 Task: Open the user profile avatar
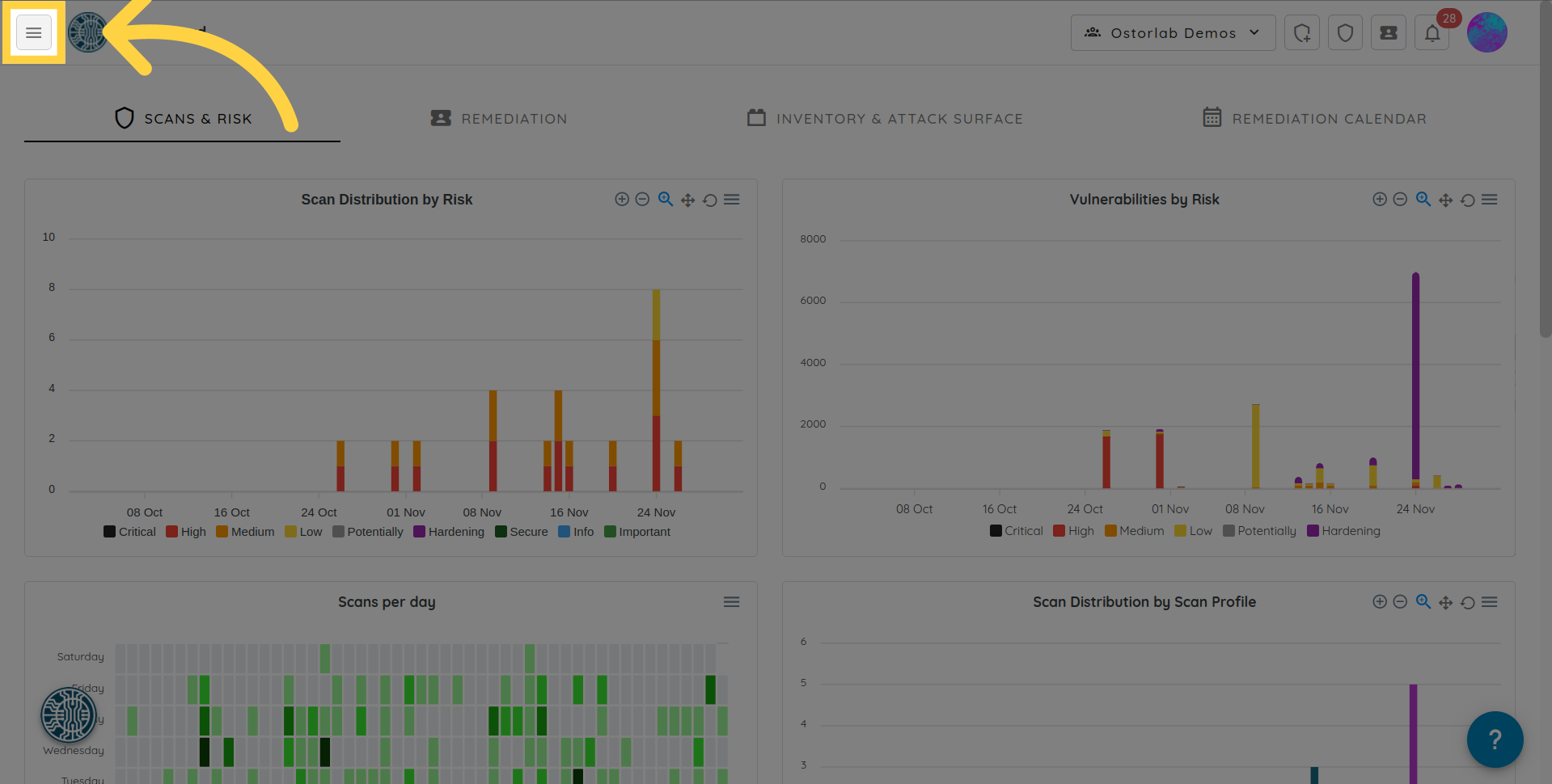[1486, 33]
